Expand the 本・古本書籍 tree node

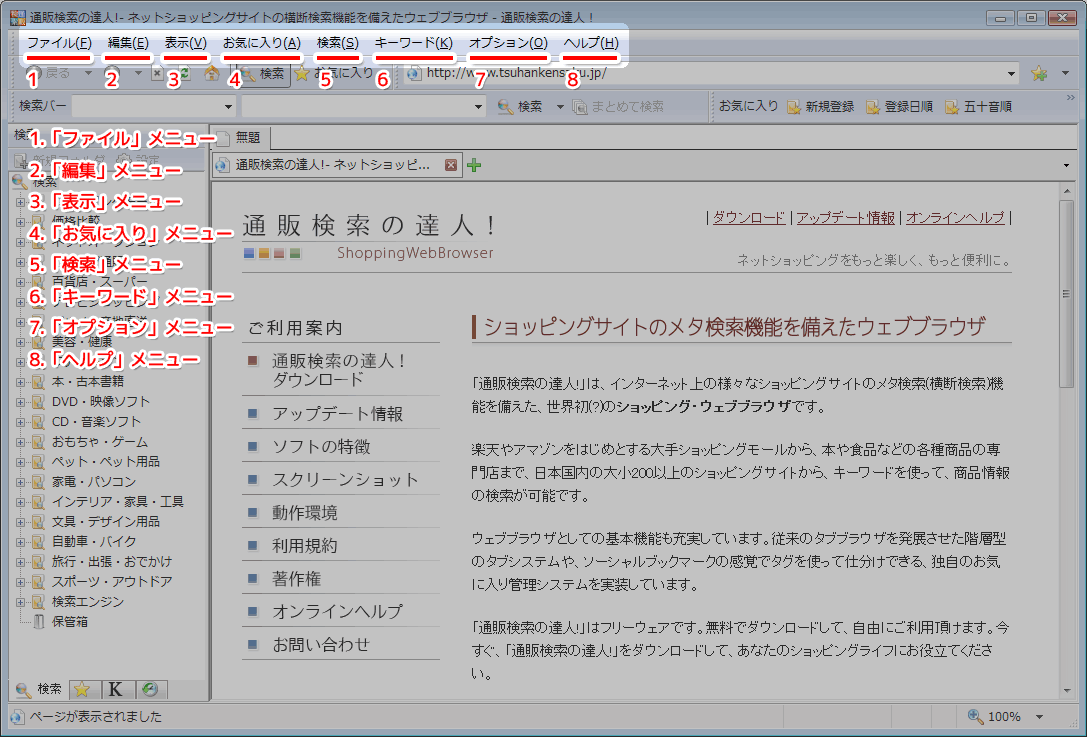point(20,382)
